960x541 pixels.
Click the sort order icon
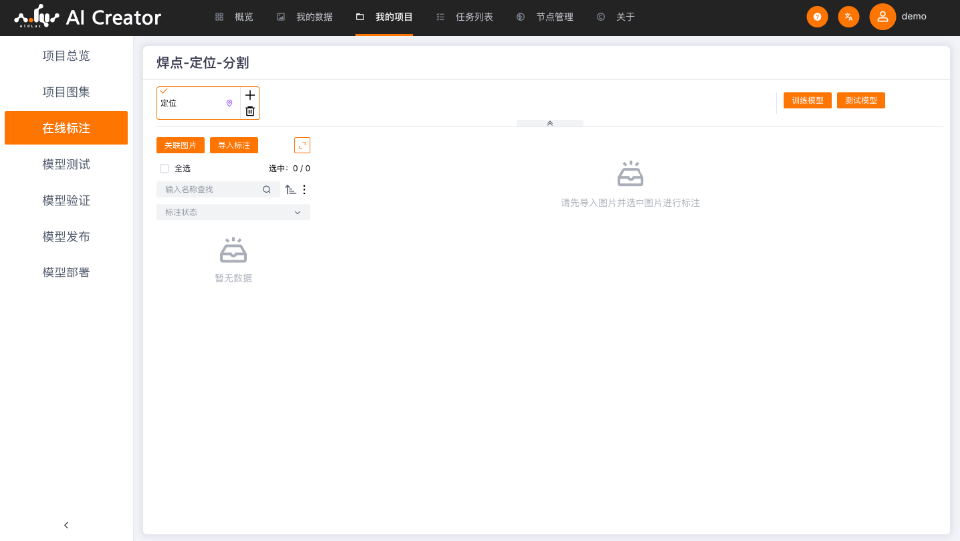[290, 189]
